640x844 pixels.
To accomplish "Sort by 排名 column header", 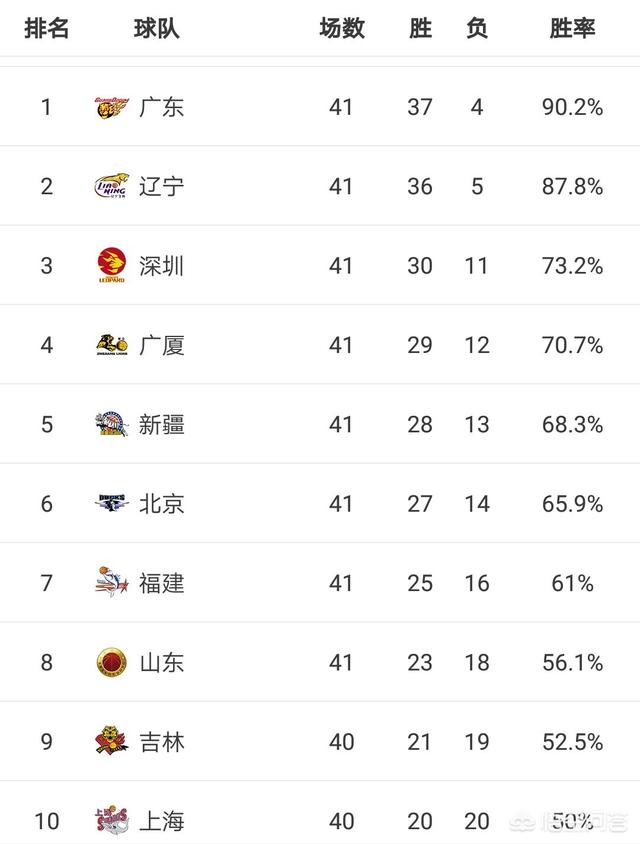I will 47,28.
